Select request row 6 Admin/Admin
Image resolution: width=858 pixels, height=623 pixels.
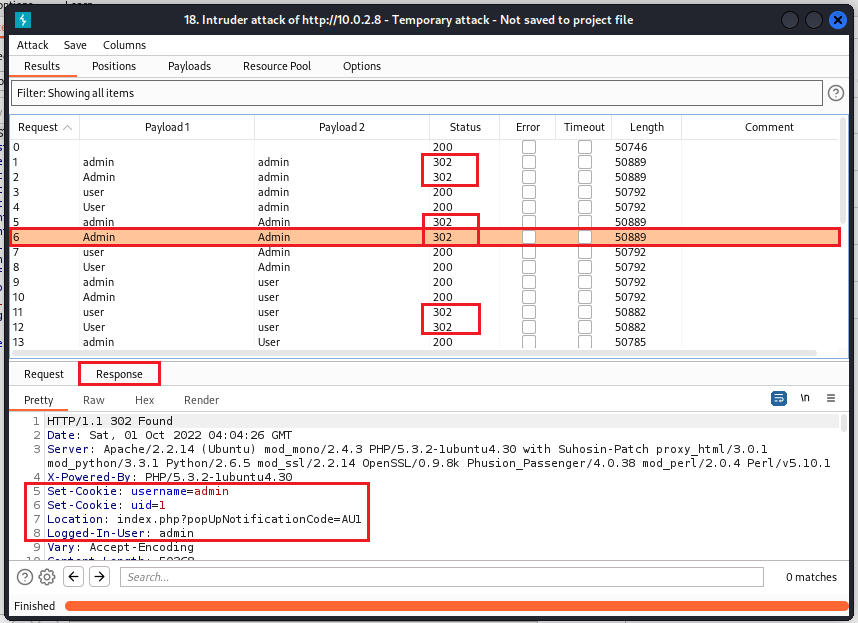click(424, 237)
